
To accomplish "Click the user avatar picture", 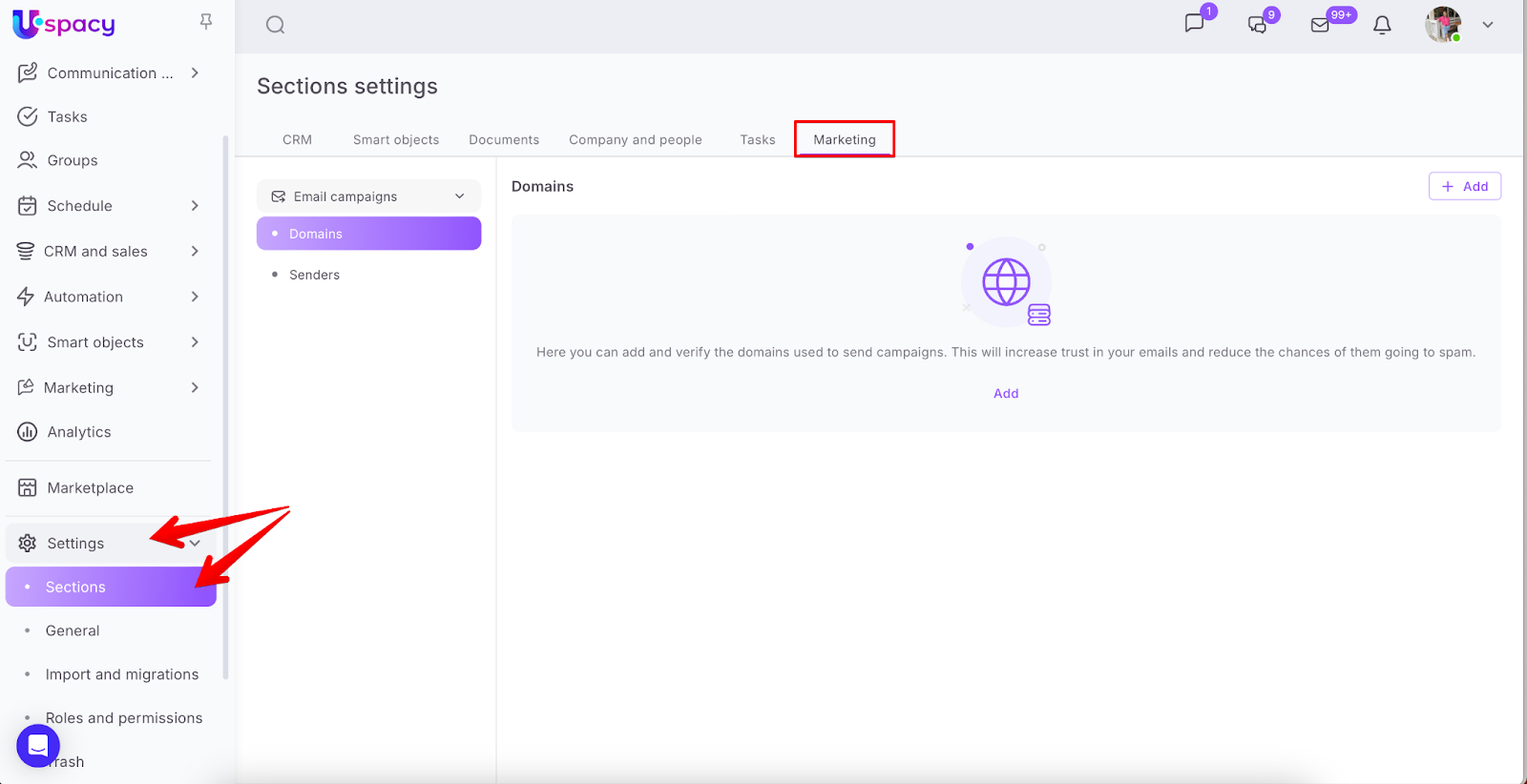I will pyautogui.click(x=1442, y=25).
